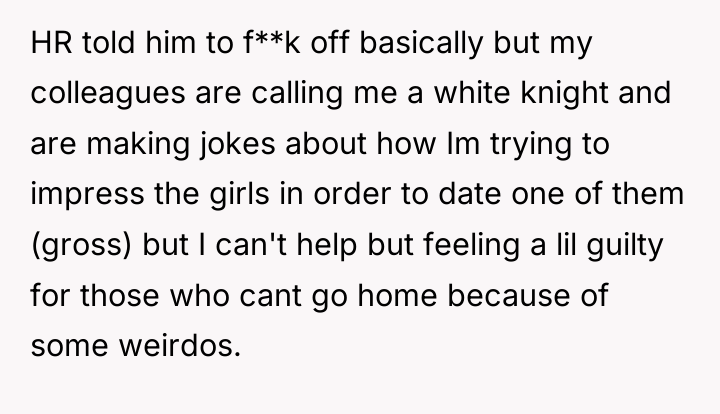Click the word "jokes"
This screenshot has width=720, height=414.
(x=237, y=146)
